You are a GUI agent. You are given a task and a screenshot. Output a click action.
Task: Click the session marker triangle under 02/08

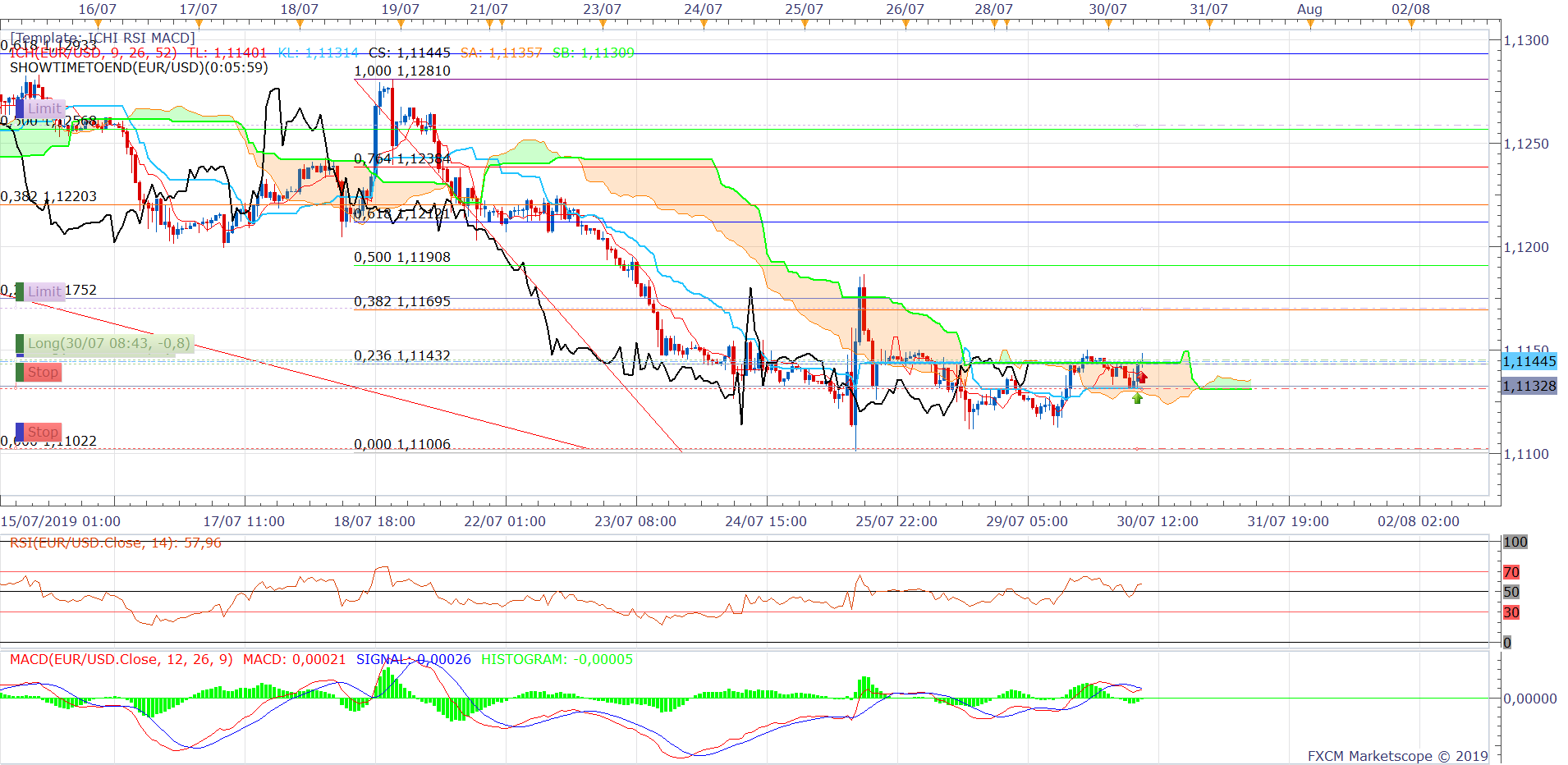pos(1411,24)
